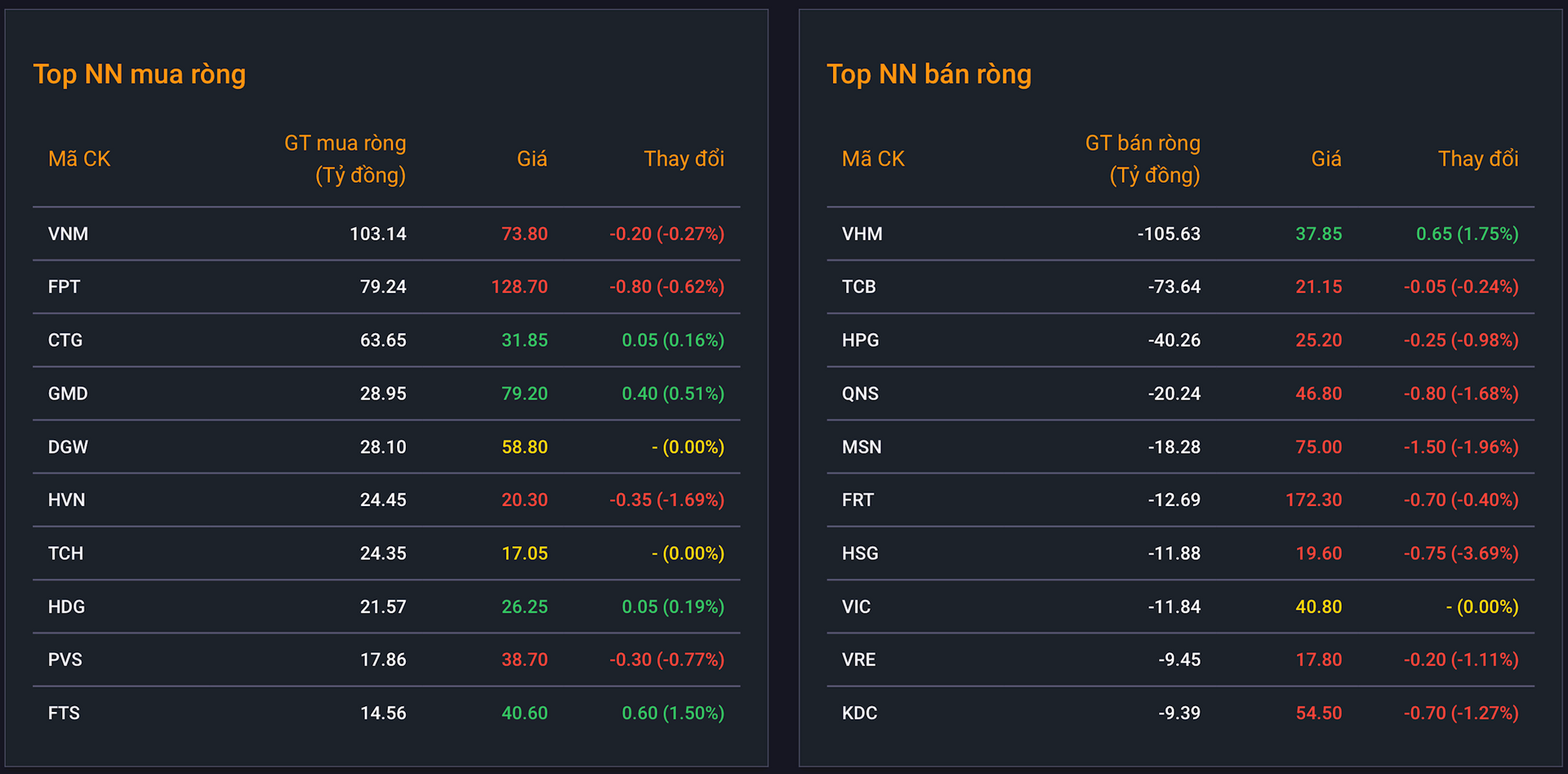Click FPT price 128.70

[519, 287]
